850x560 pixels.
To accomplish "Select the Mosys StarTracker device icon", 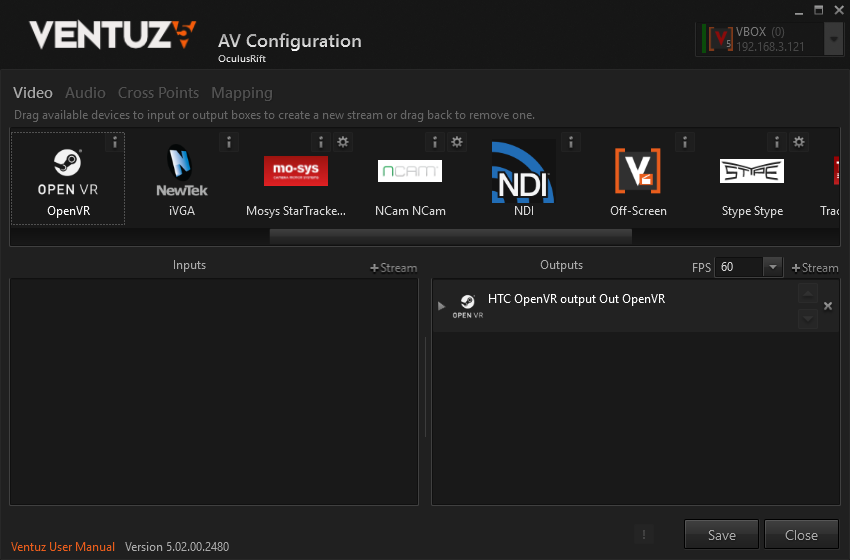I will 295,171.
